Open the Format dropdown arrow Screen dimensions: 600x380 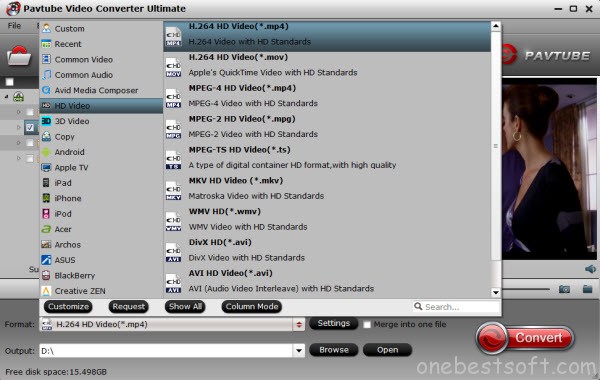(x=299, y=325)
